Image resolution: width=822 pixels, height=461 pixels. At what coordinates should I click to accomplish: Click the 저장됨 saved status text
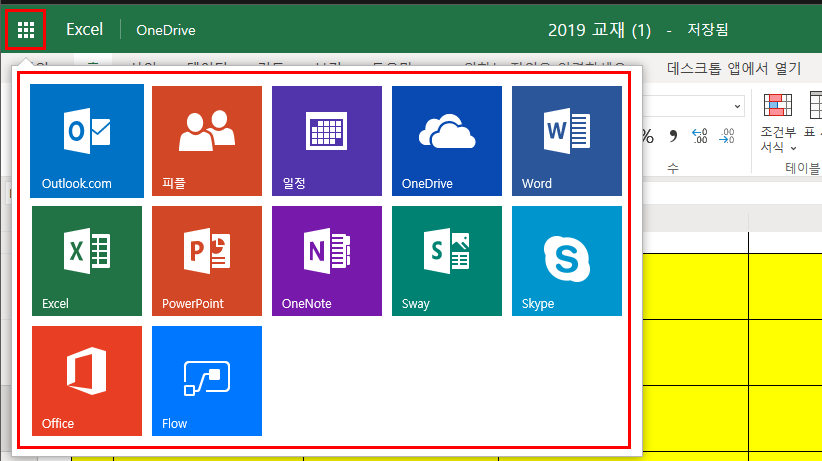point(708,29)
